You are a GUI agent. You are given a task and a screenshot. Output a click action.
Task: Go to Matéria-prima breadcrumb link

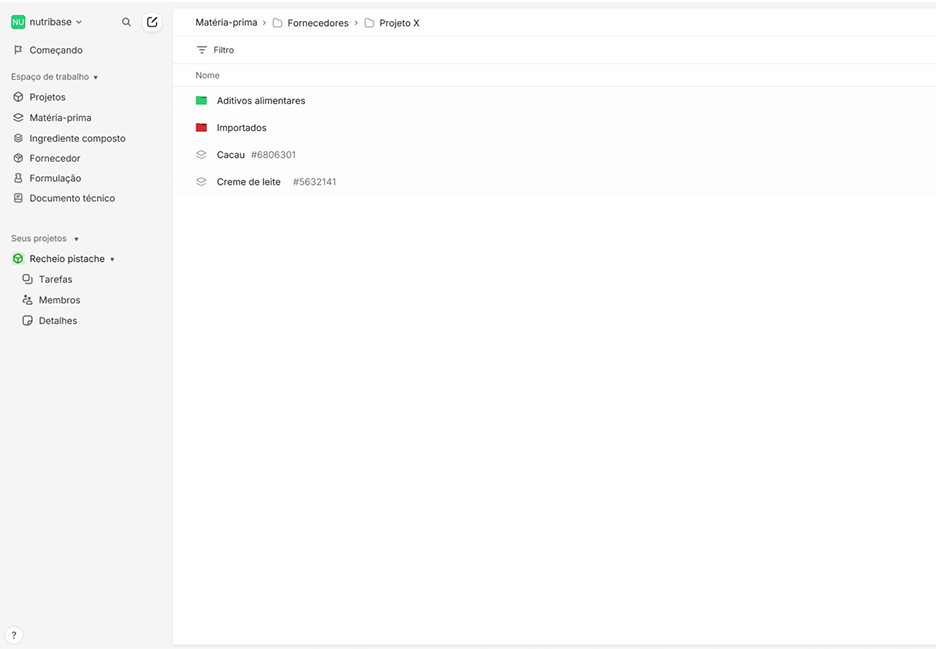point(226,23)
